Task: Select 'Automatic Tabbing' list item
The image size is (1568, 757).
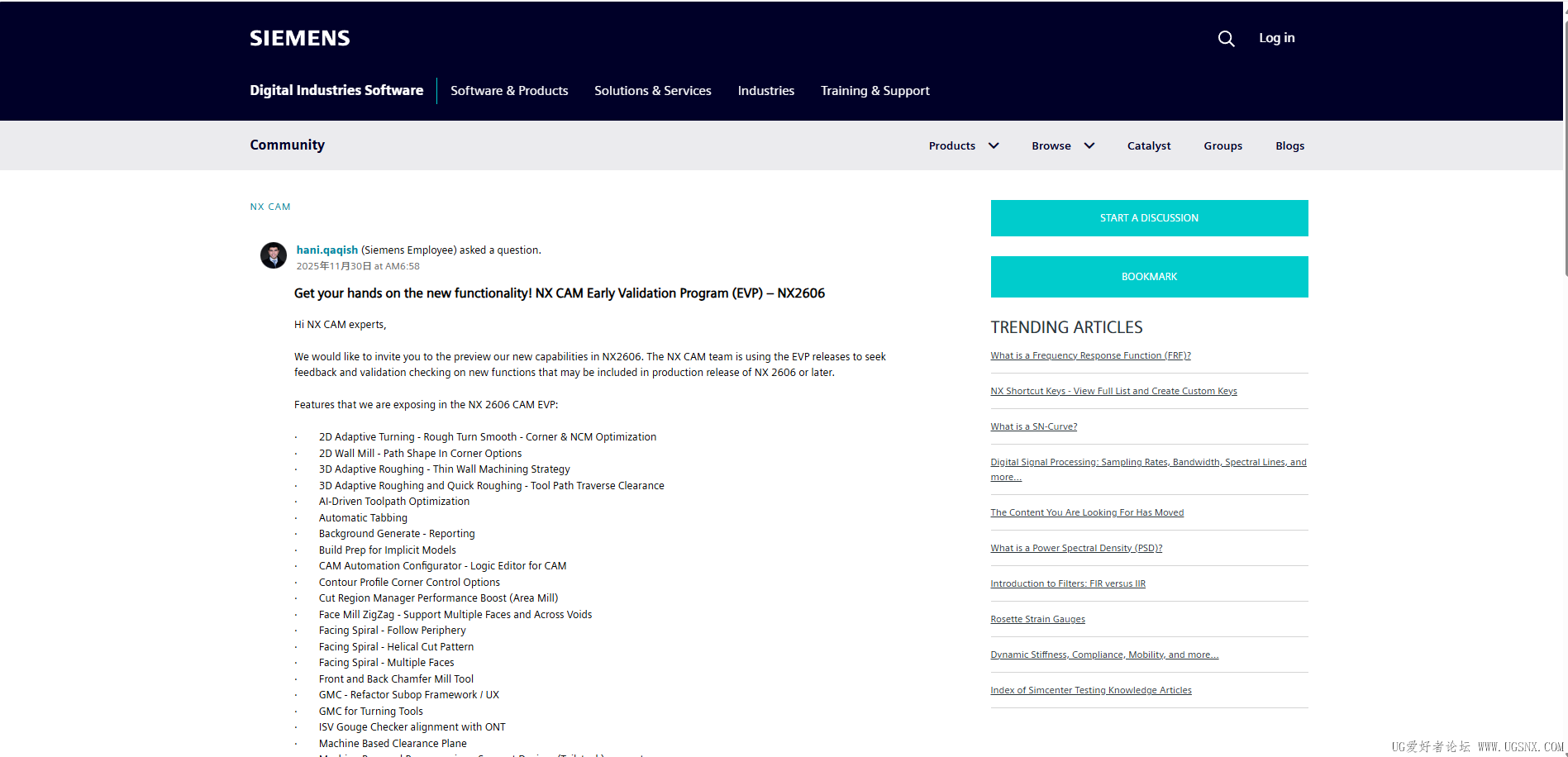Action: pos(364,518)
